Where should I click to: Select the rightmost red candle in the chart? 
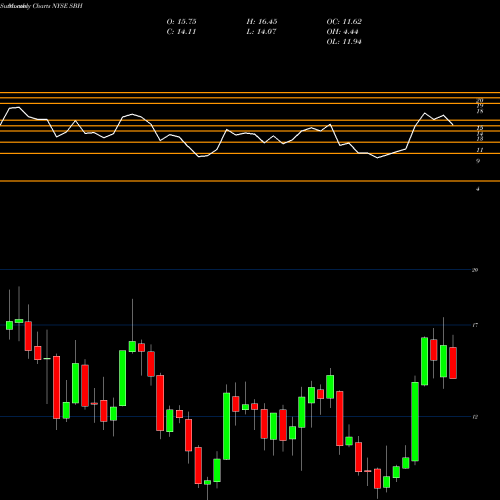tap(453, 363)
